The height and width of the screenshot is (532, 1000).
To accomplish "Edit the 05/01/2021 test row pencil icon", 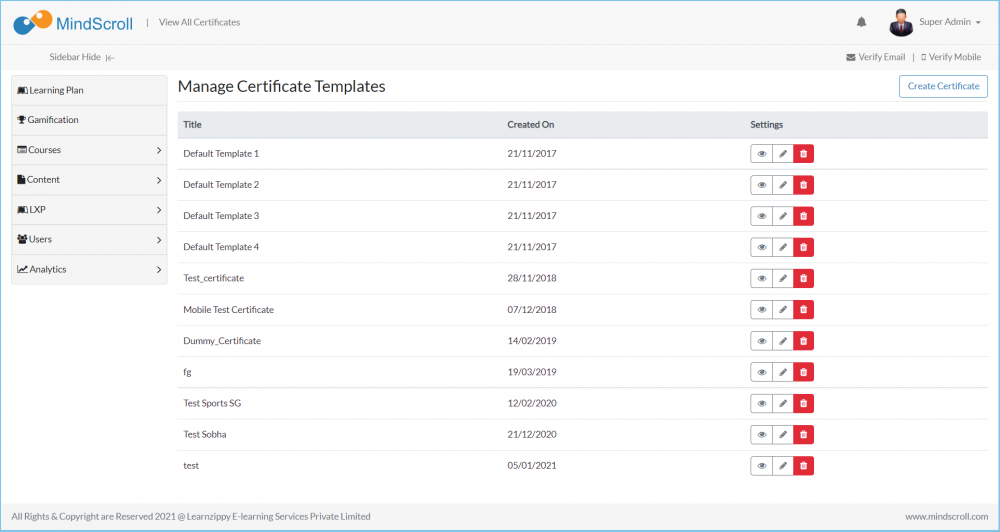I will tap(783, 466).
